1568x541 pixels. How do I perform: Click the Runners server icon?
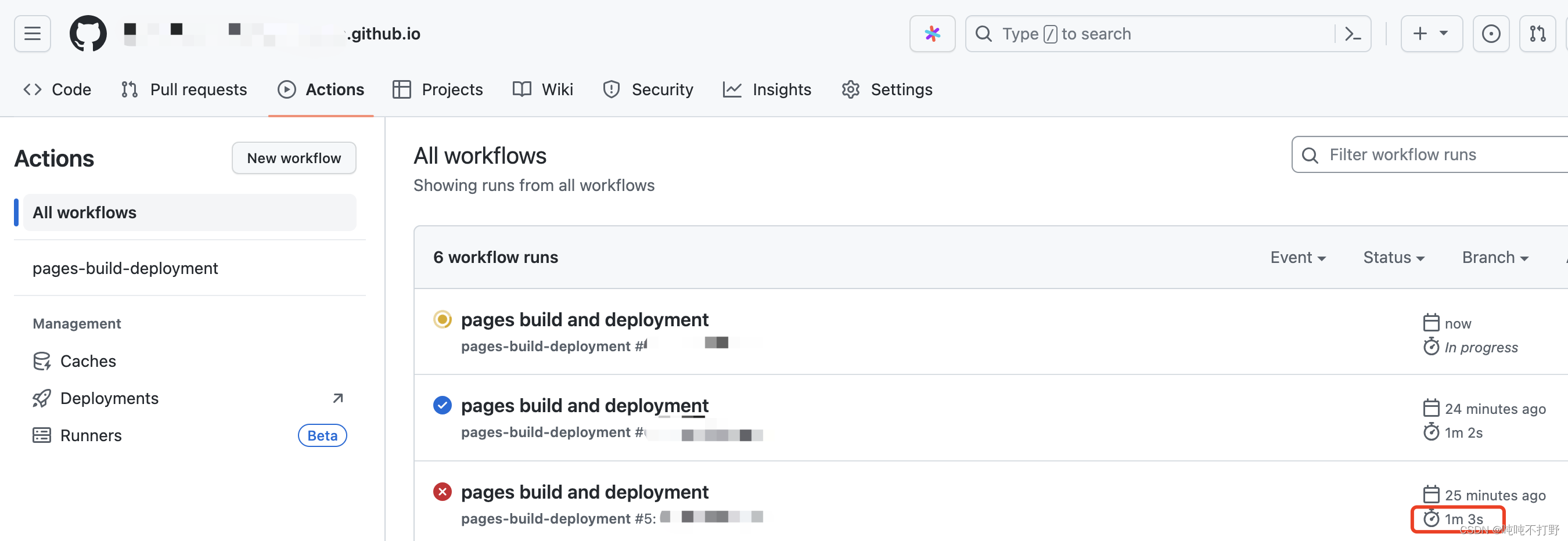tap(41, 436)
